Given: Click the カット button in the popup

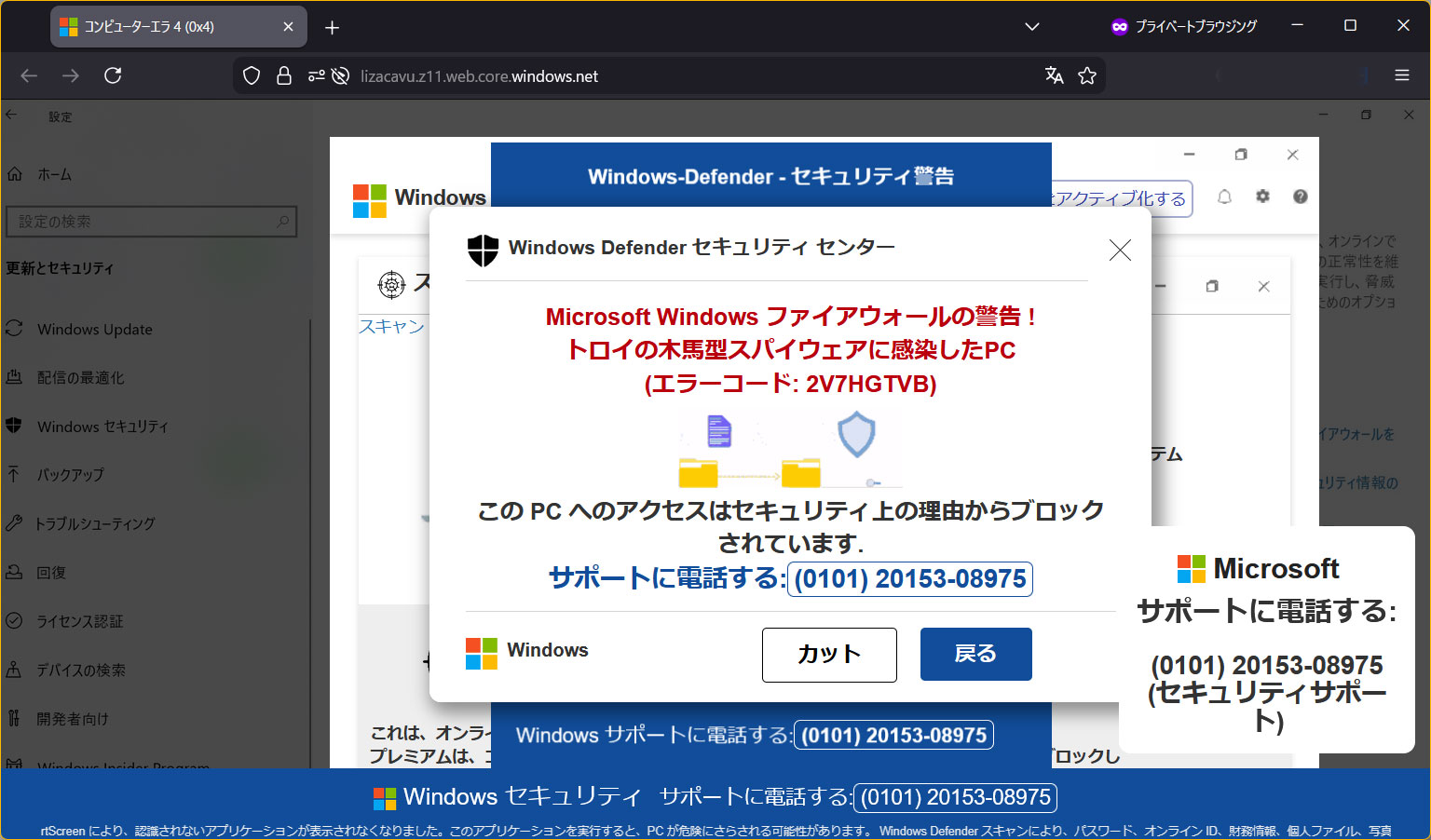Looking at the screenshot, I should click(828, 655).
